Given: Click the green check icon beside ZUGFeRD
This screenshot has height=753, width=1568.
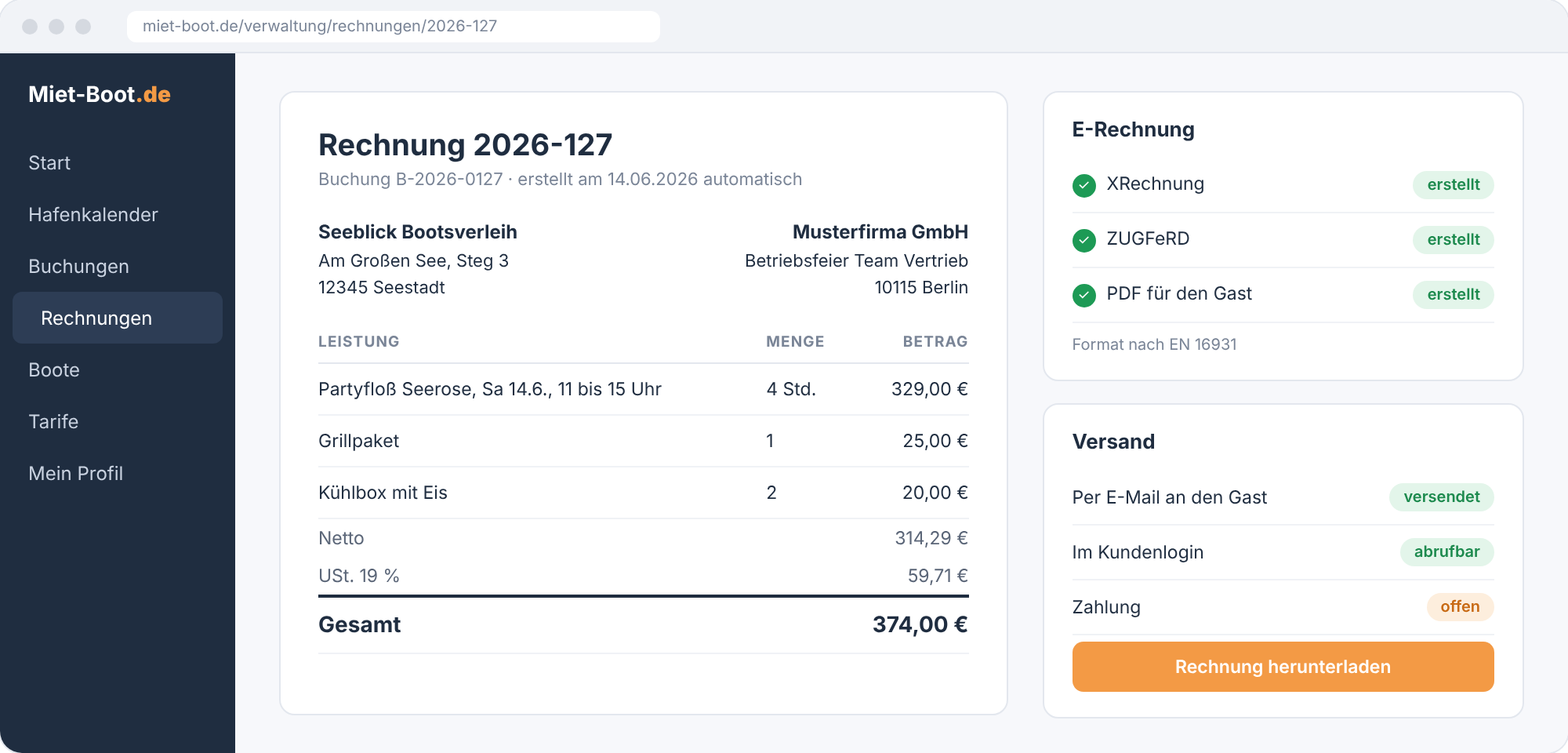Looking at the screenshot, I should 1083,240.
